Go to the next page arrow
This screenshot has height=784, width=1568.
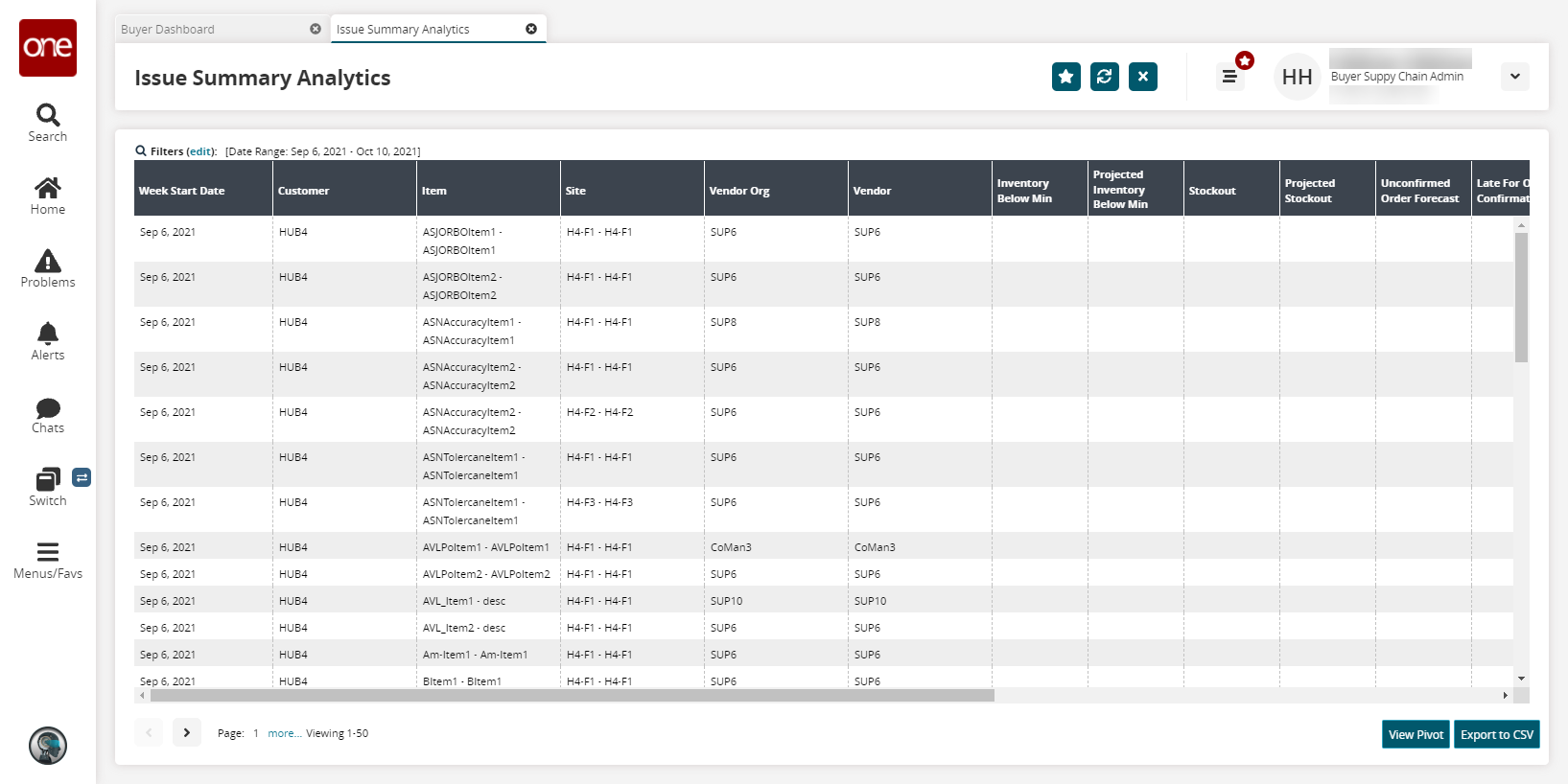187,732
